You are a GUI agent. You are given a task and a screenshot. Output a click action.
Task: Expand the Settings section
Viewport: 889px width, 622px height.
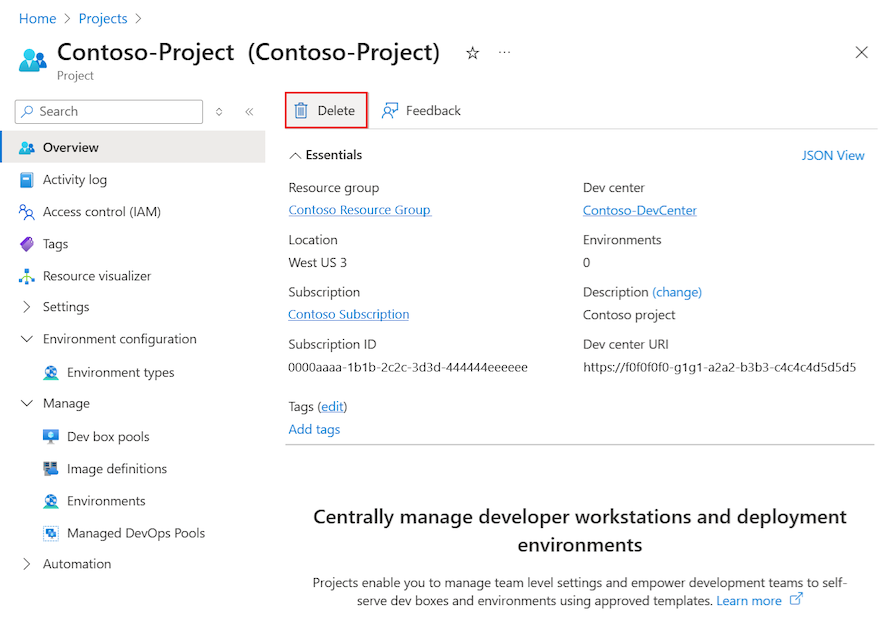27,307
